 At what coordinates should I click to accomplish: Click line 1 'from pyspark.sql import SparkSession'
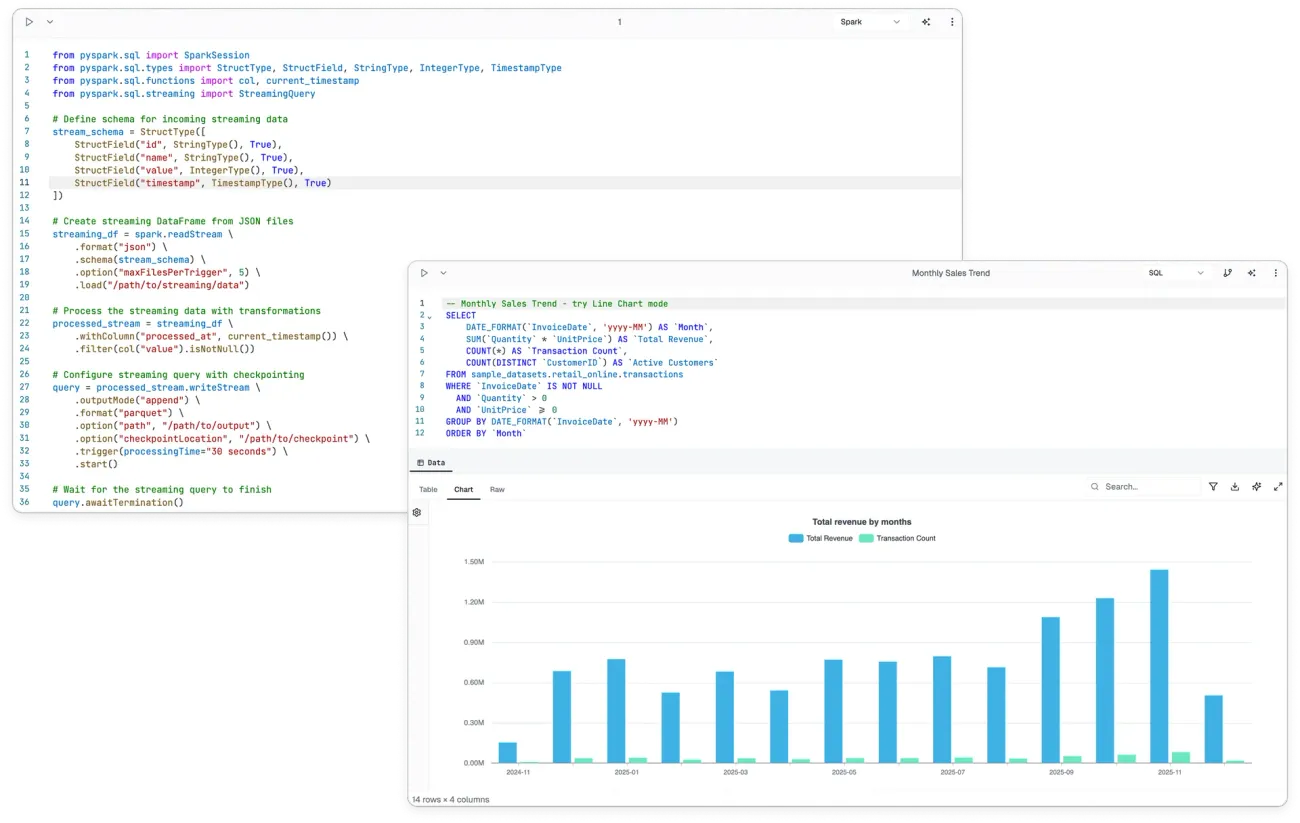pyautogui.click(x=151, y=56)
